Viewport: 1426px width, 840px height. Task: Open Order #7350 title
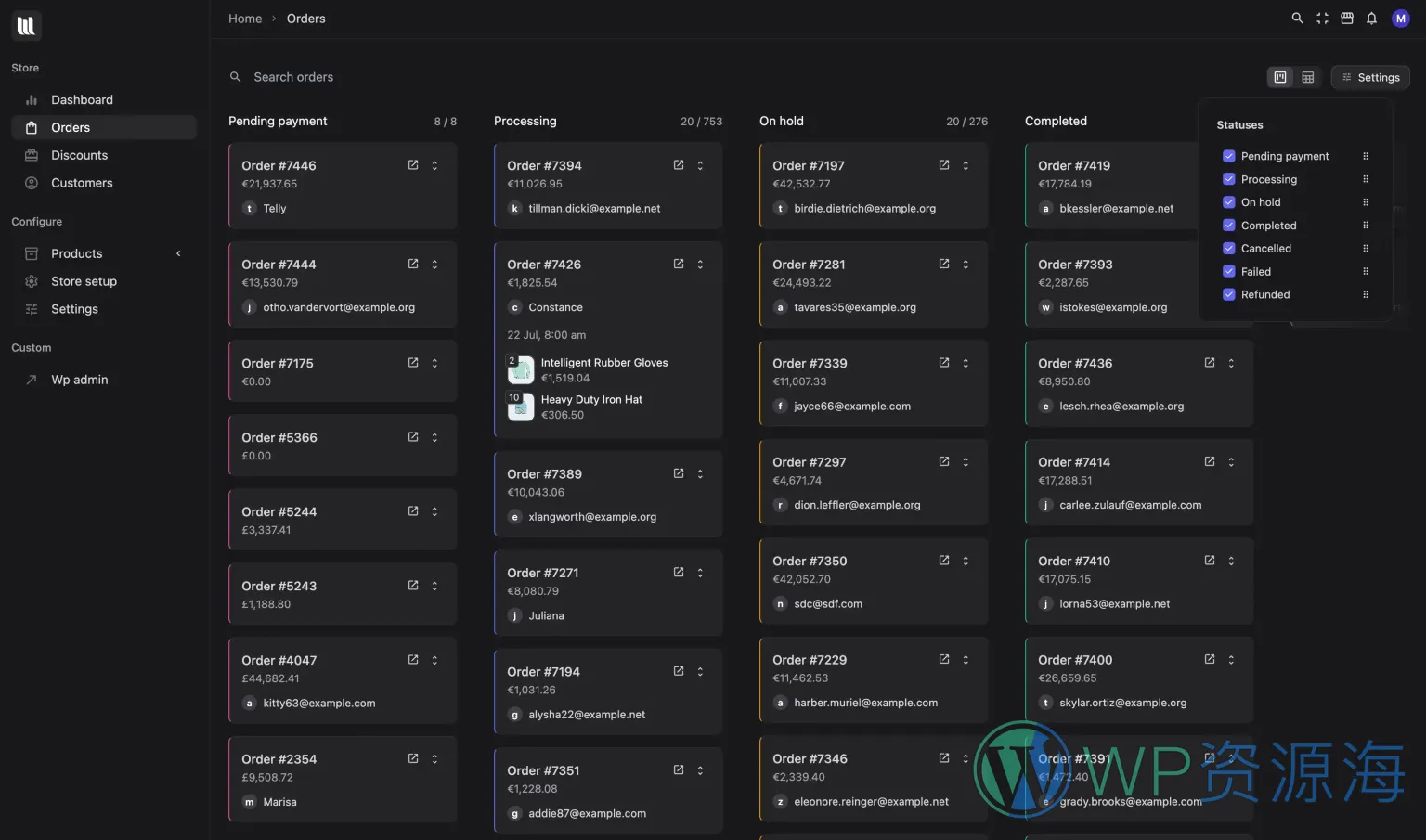(x=810, y=561)
